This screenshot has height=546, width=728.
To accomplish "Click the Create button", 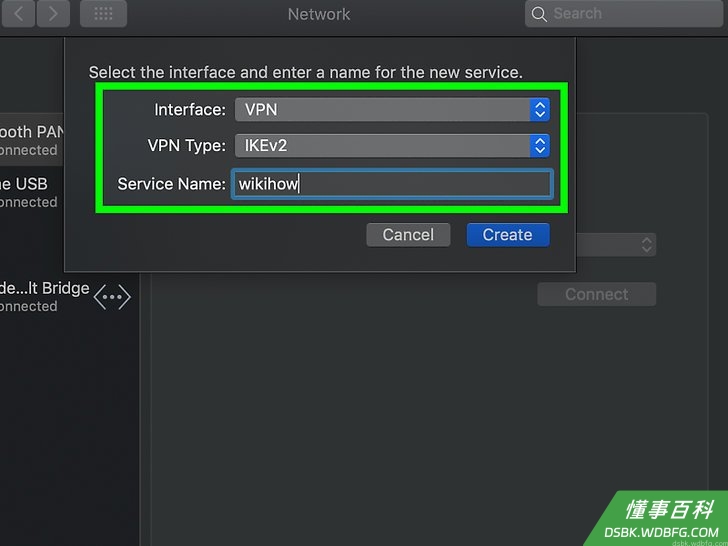I will 508,235.
